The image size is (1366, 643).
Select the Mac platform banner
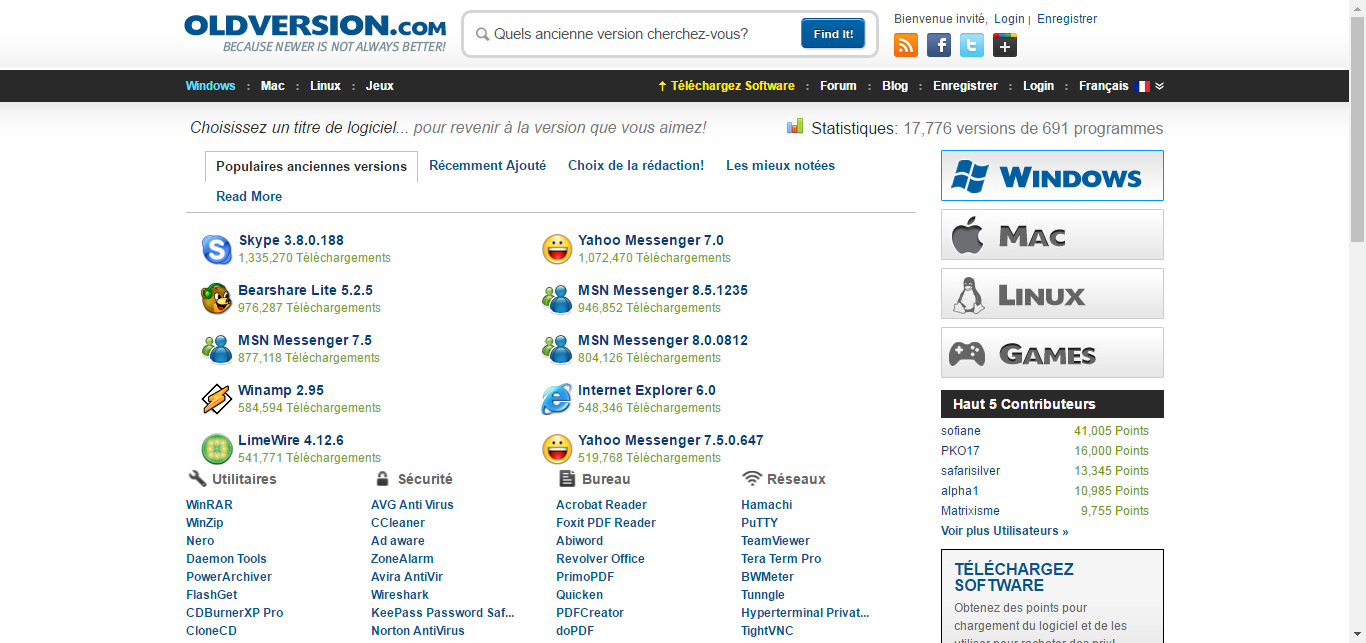point(1052,234)
